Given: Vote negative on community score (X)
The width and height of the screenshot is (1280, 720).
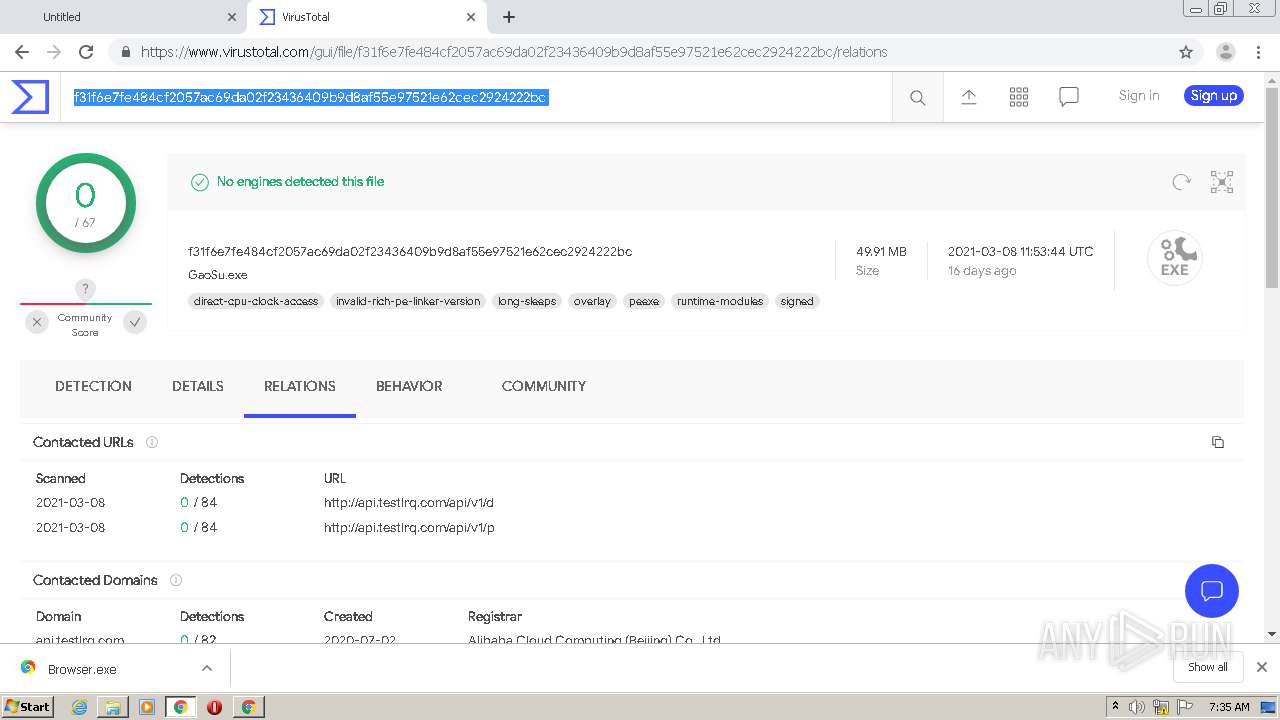Looking at the screenshot, I should 37,322.
